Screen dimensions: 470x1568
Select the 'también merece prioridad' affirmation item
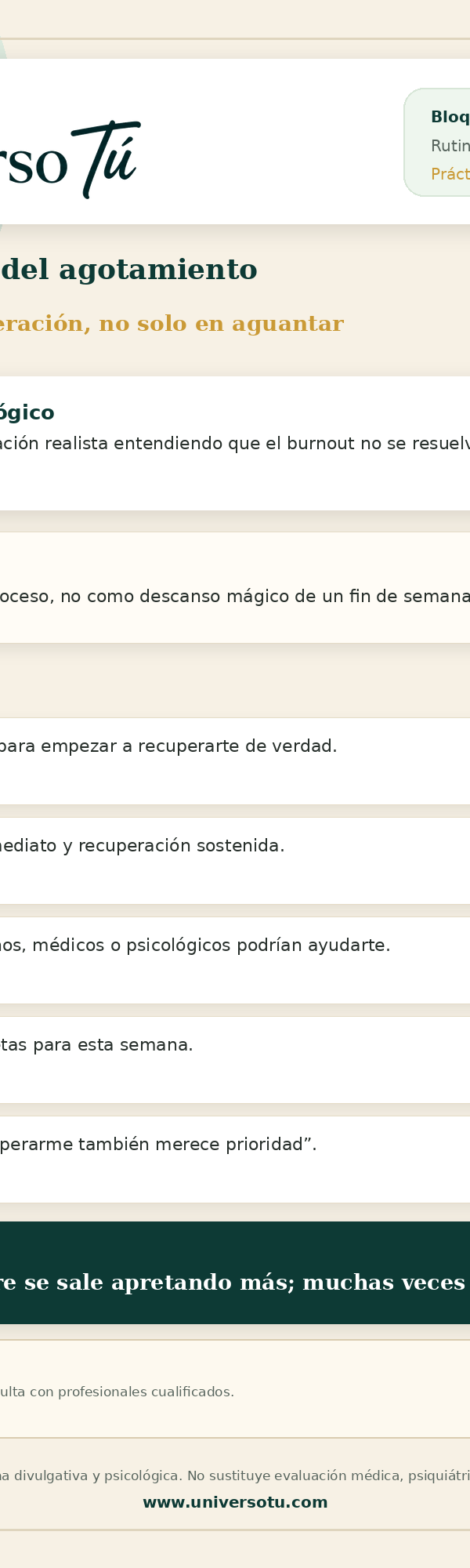(x=235, y=1159)
